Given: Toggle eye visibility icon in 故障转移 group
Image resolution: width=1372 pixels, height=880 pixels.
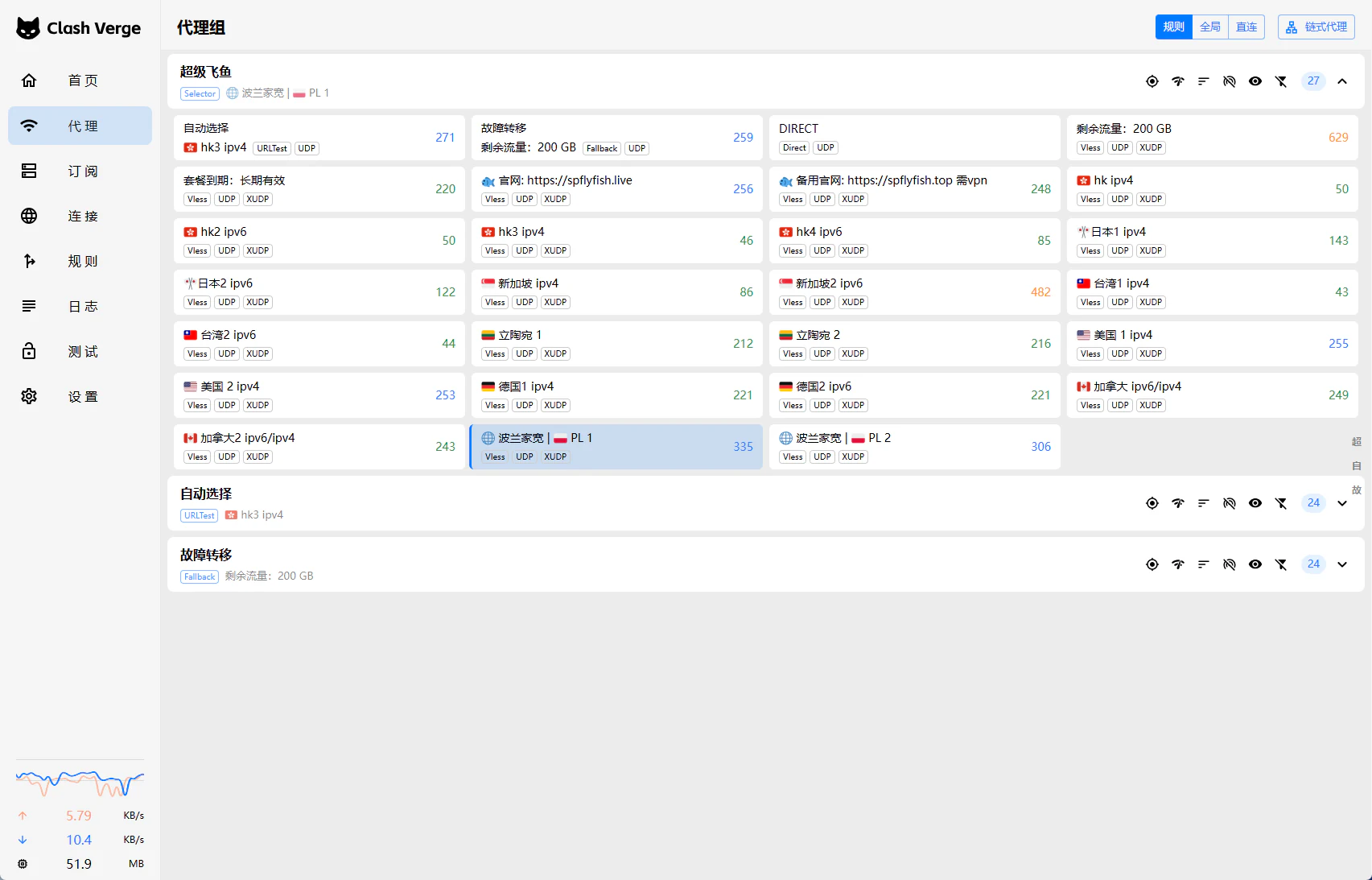Looking at the screenshot, I should (1255, 564).
